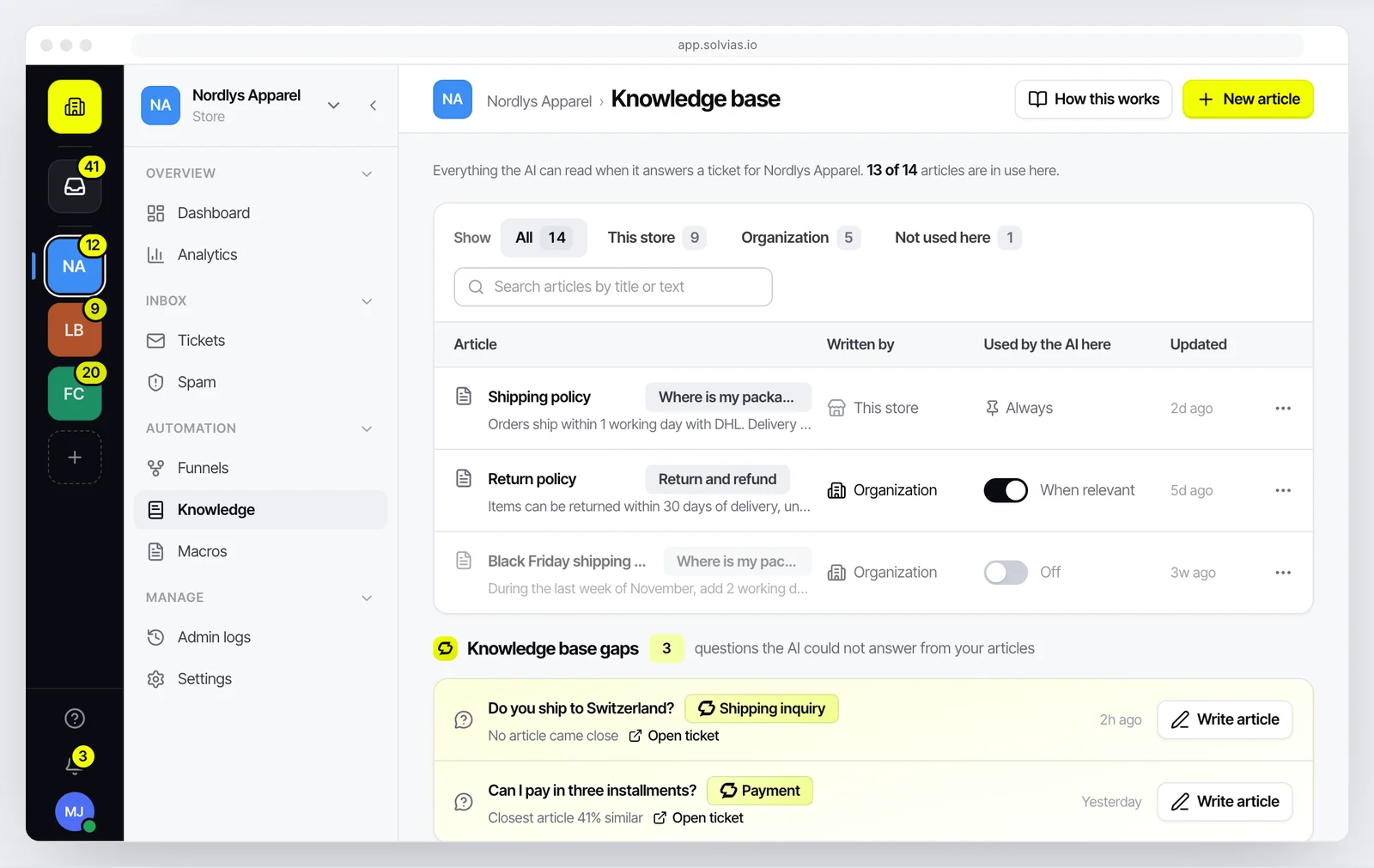This screenshot has height=868, width=1374.
Task: Select the Organization filter tab
Action: (800, 238)
